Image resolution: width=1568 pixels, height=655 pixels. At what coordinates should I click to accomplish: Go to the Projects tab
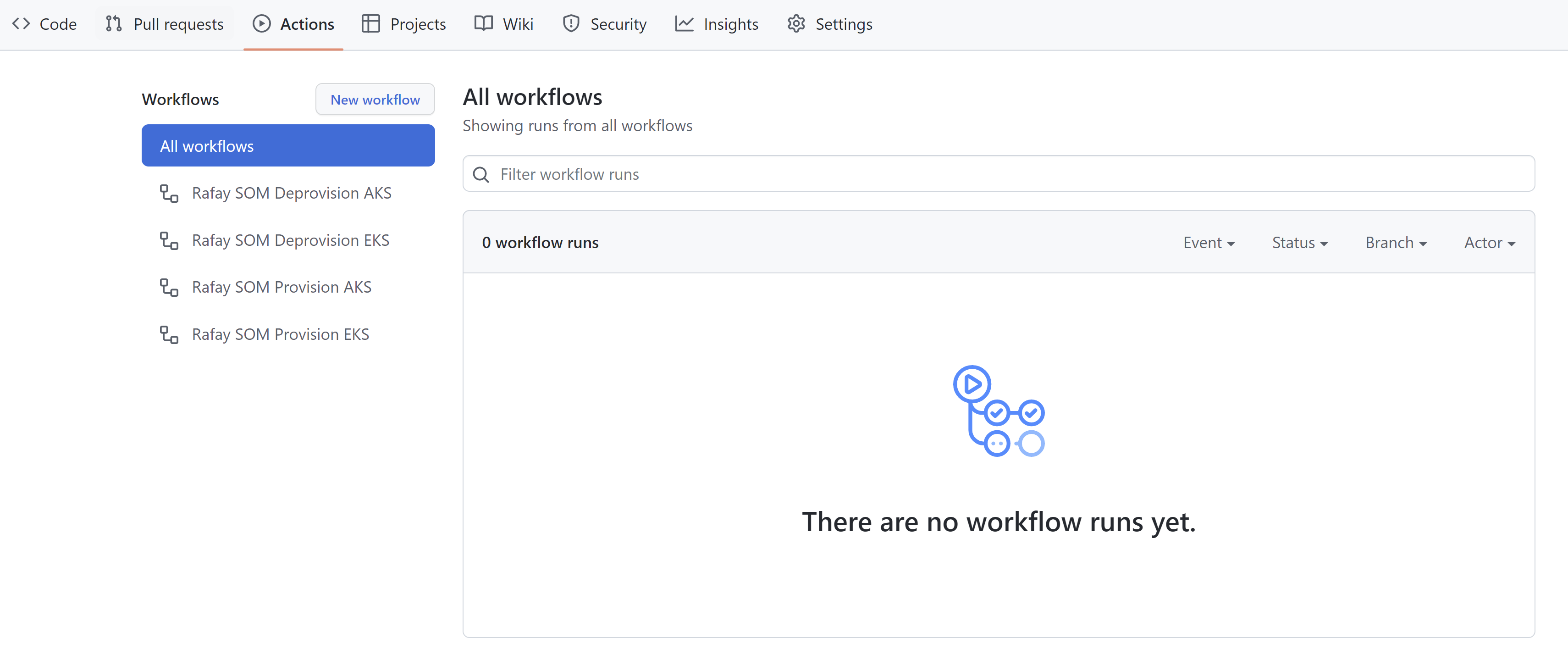(x=403, y=24)
